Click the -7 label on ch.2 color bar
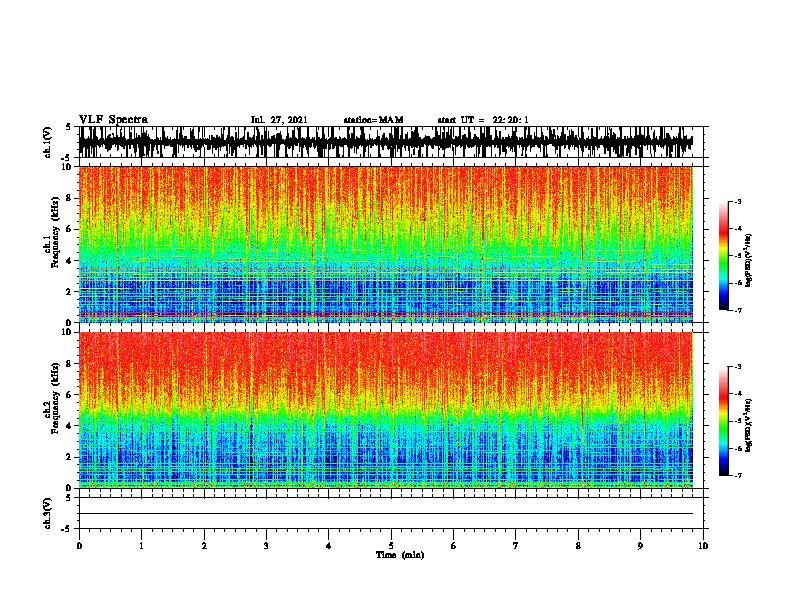This screenshot has height=612, width=792. pos(738,475)
